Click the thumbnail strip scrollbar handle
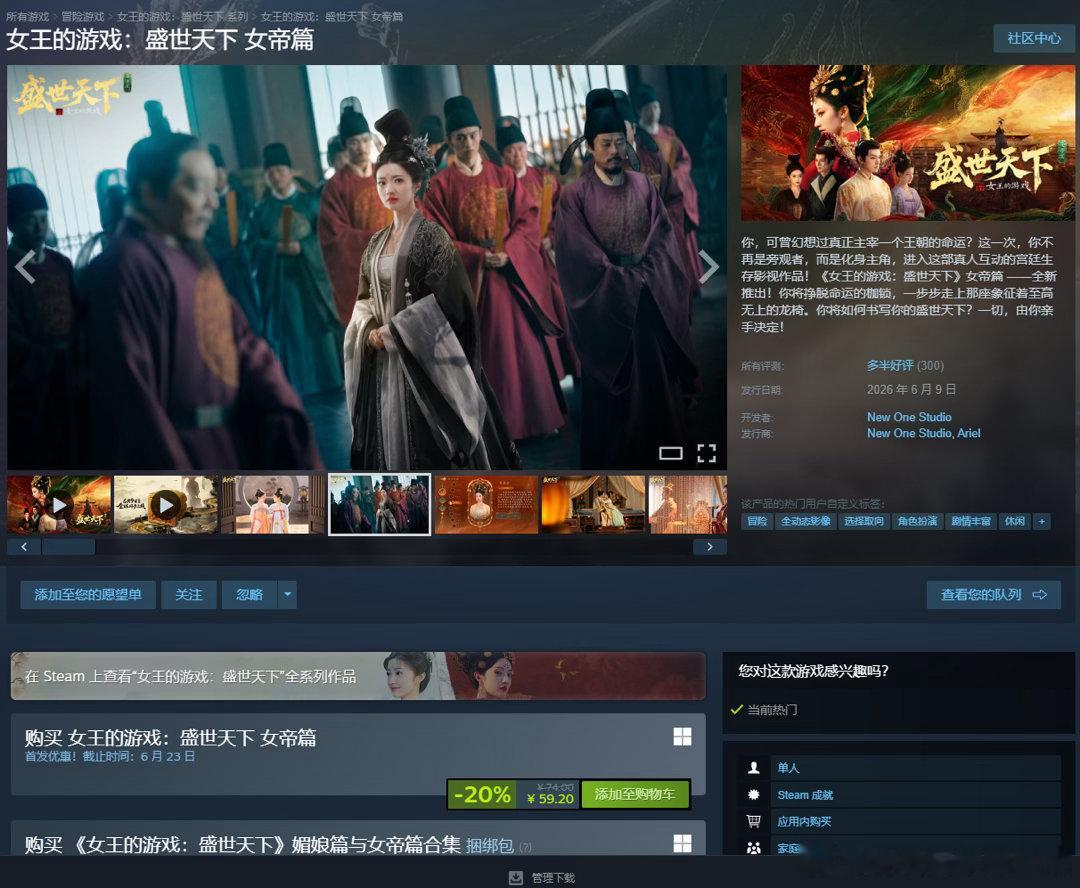 68,546
